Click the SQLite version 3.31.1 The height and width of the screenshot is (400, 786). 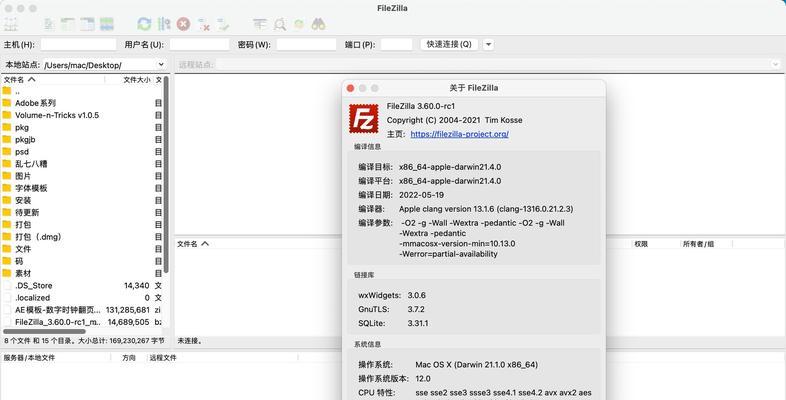click(x=418, y=323)
